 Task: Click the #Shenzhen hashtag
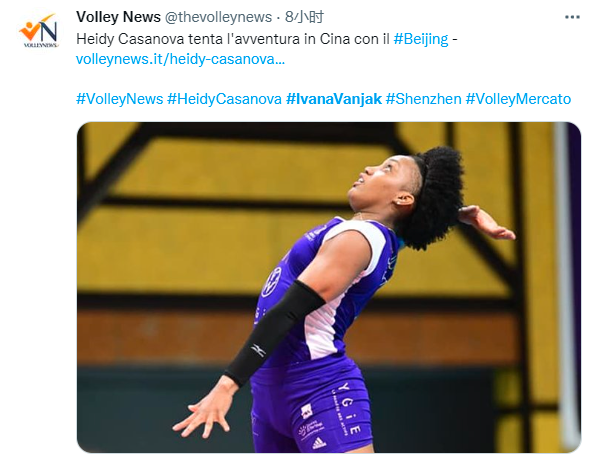(x=423, y=99)
